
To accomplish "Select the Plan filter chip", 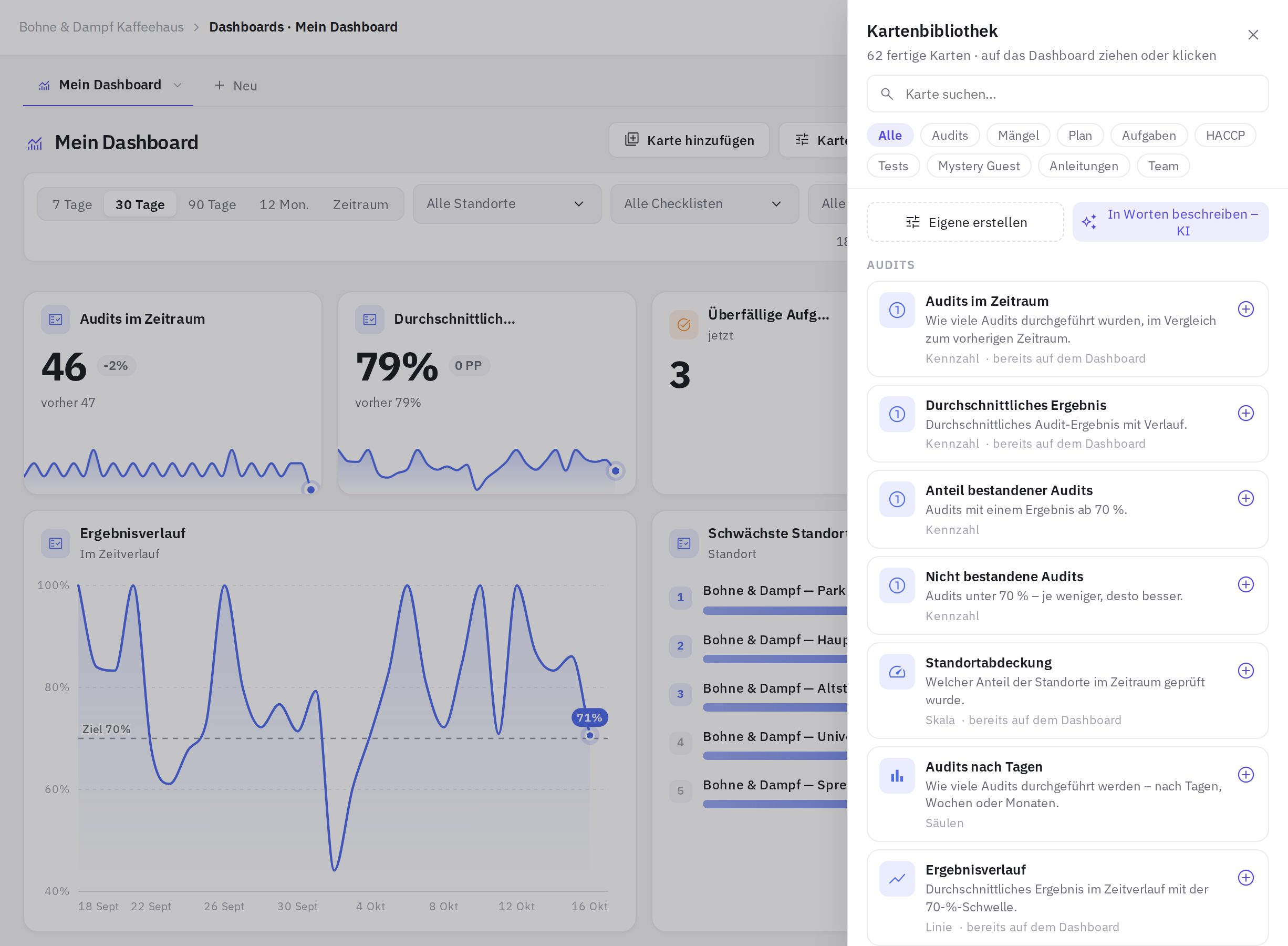I will pos(1079,136).
